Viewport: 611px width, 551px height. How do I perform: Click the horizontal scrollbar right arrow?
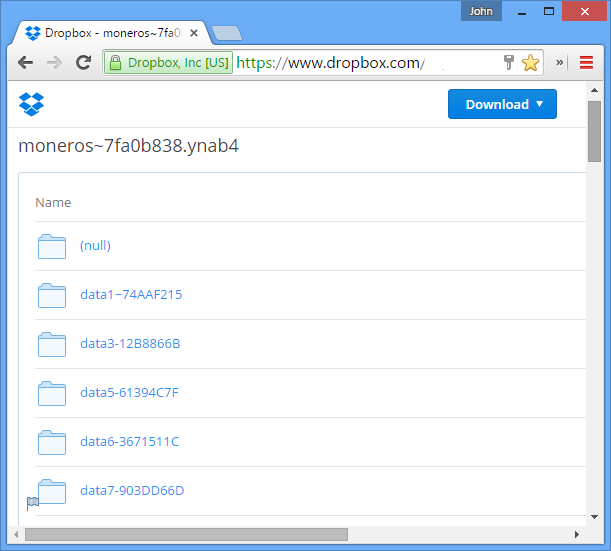pos(577,534)
